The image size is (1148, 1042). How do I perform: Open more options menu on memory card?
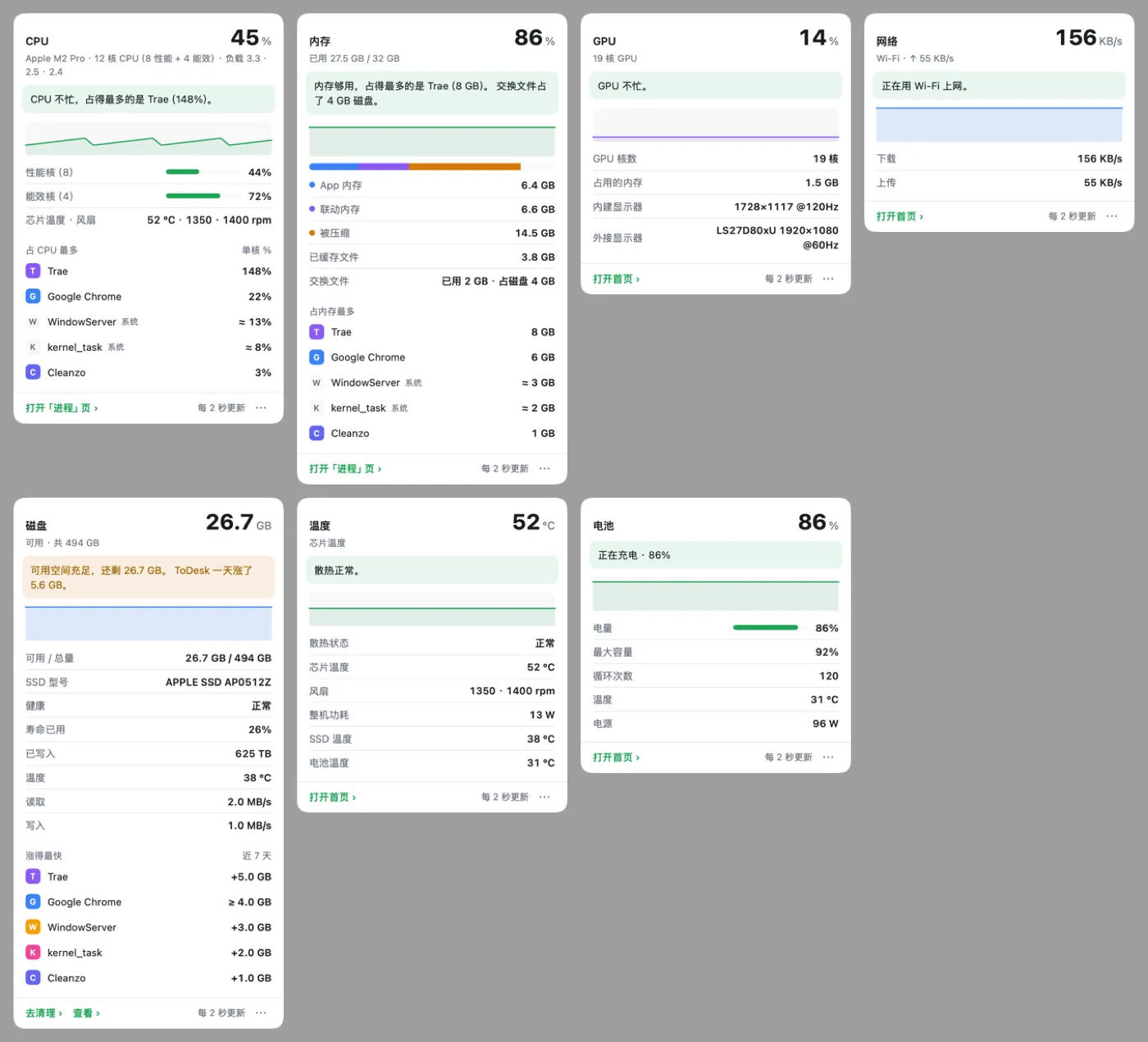[x=544, y=468]
